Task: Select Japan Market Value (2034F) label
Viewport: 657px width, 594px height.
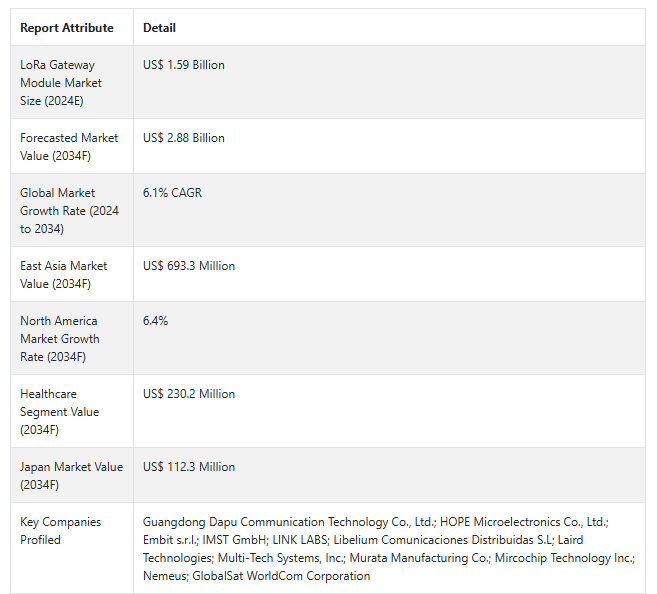Action: coord(72,475)
